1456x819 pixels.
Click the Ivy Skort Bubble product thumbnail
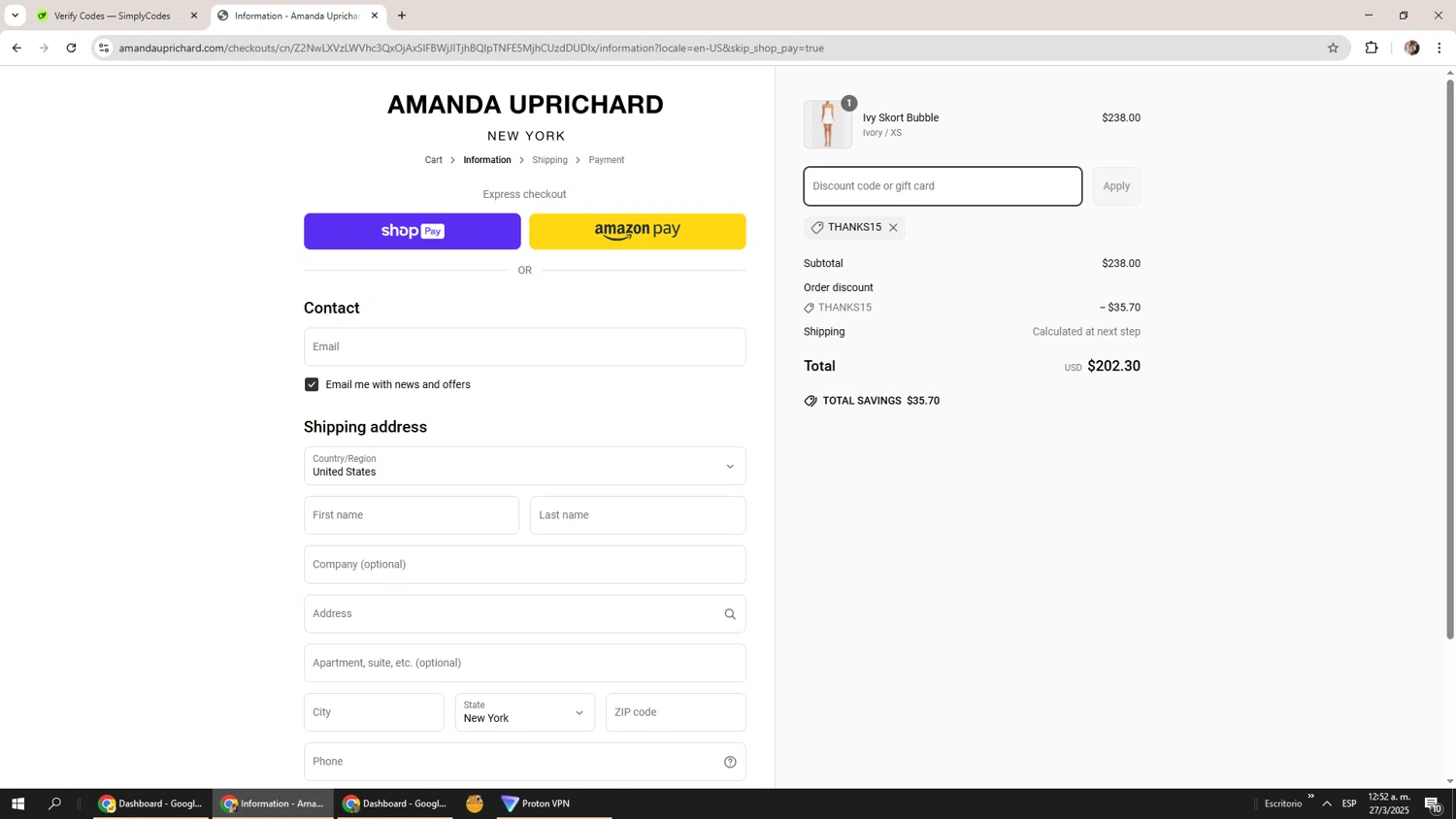click(828, 124)
